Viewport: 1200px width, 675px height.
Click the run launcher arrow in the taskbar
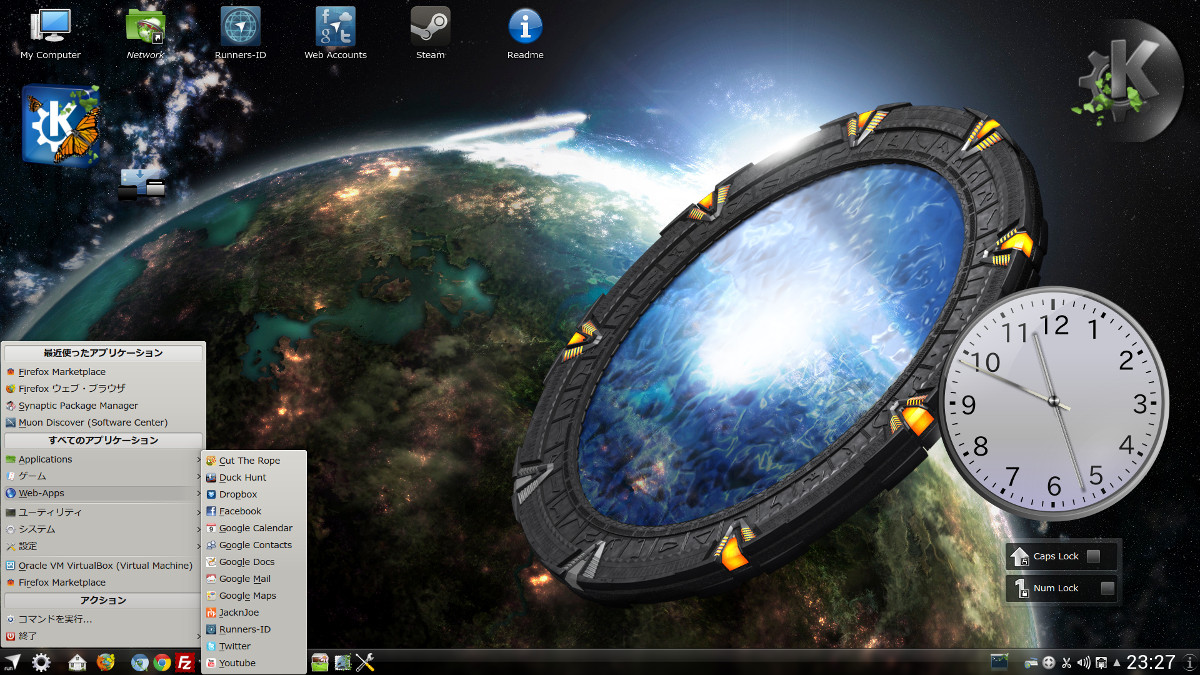(x=12, y=662)
